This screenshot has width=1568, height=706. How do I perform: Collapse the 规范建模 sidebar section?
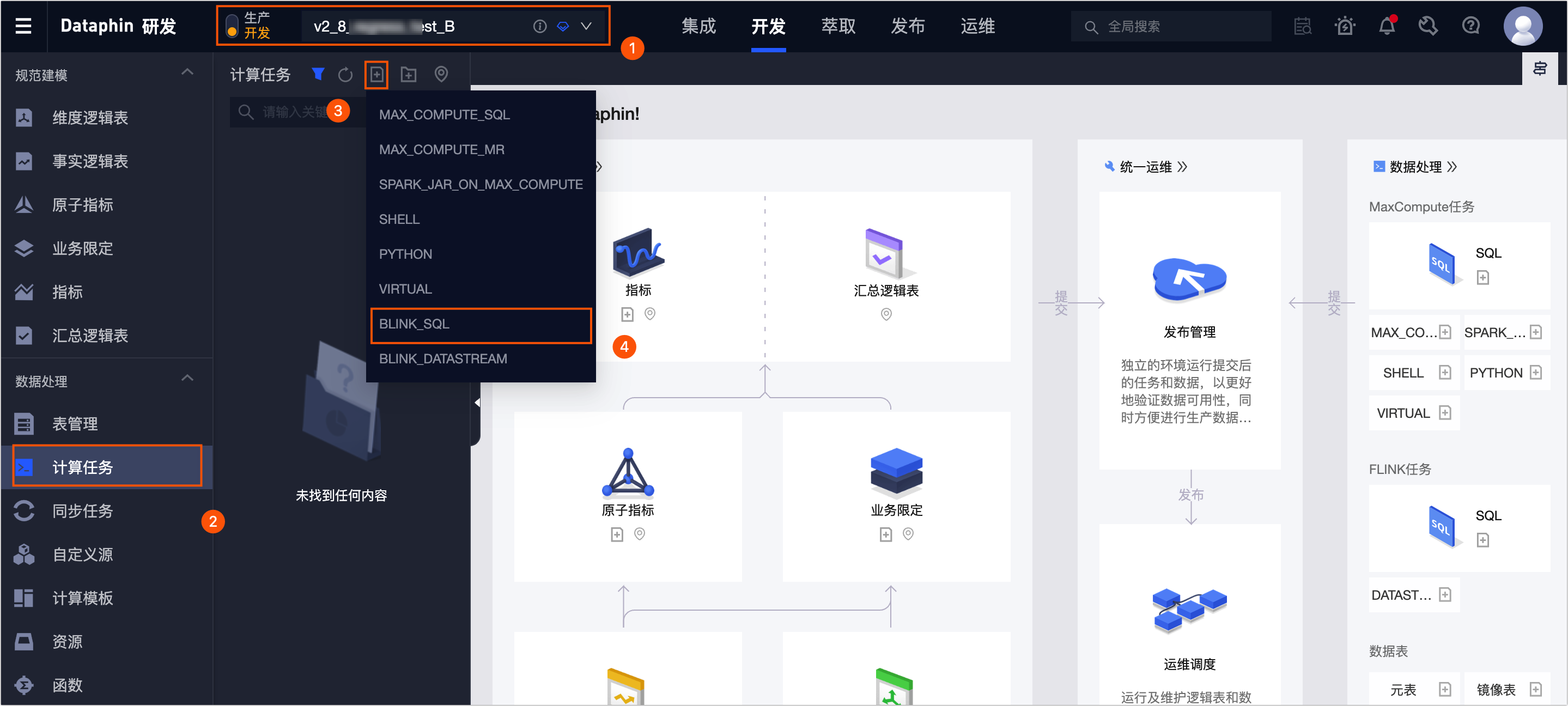point(187,73)
